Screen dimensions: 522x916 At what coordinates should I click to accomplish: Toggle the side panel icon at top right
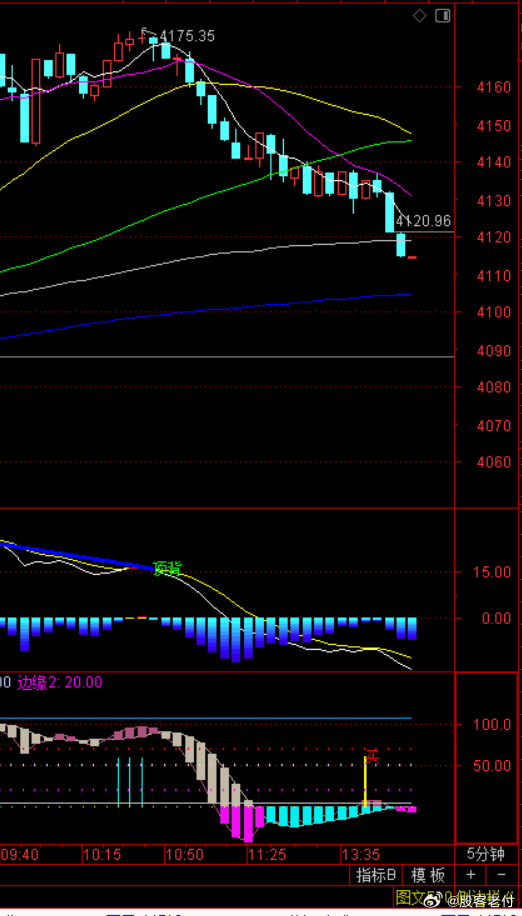[443, 16]
